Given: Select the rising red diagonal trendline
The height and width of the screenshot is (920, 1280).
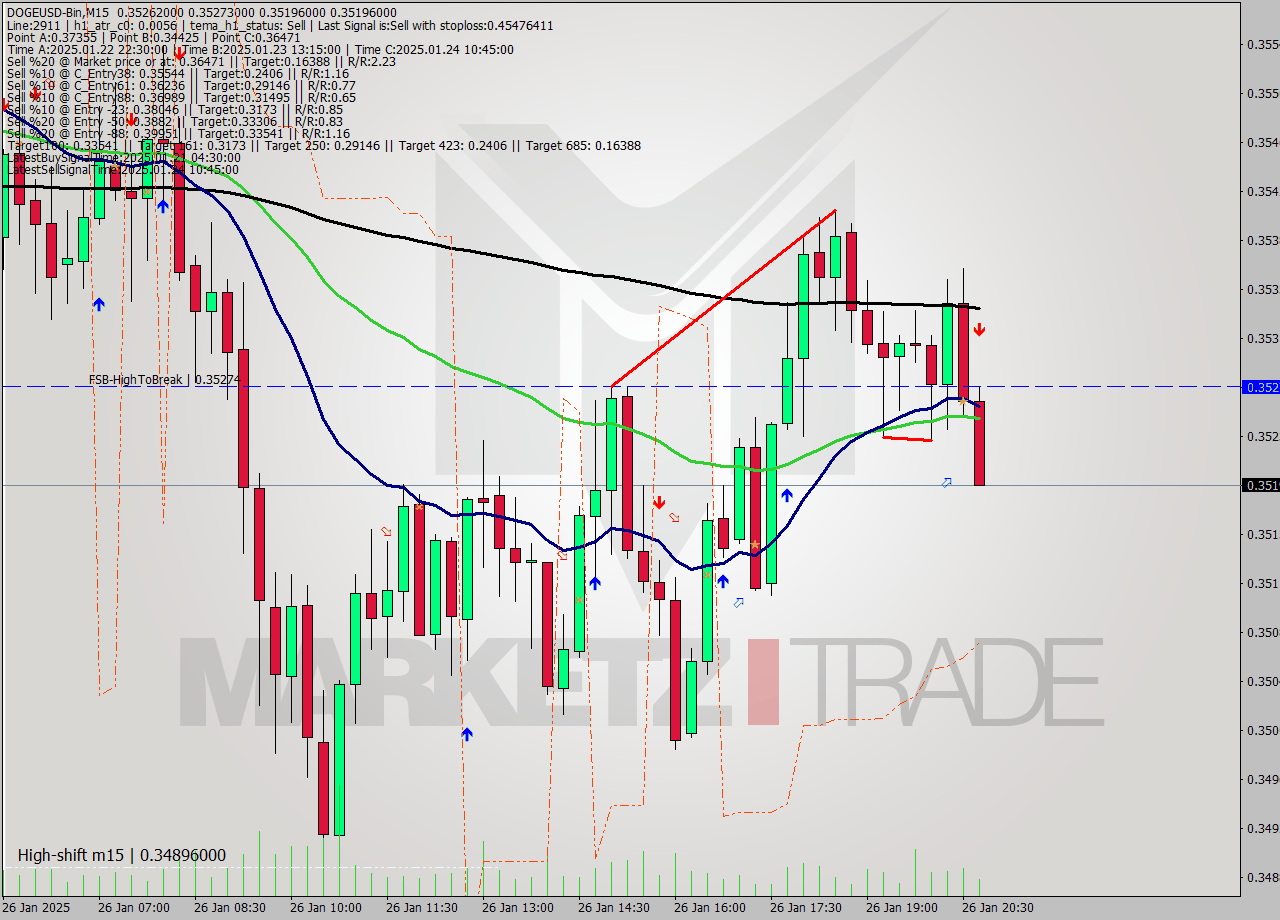Looking at the screenshot, I should (723, 298).
